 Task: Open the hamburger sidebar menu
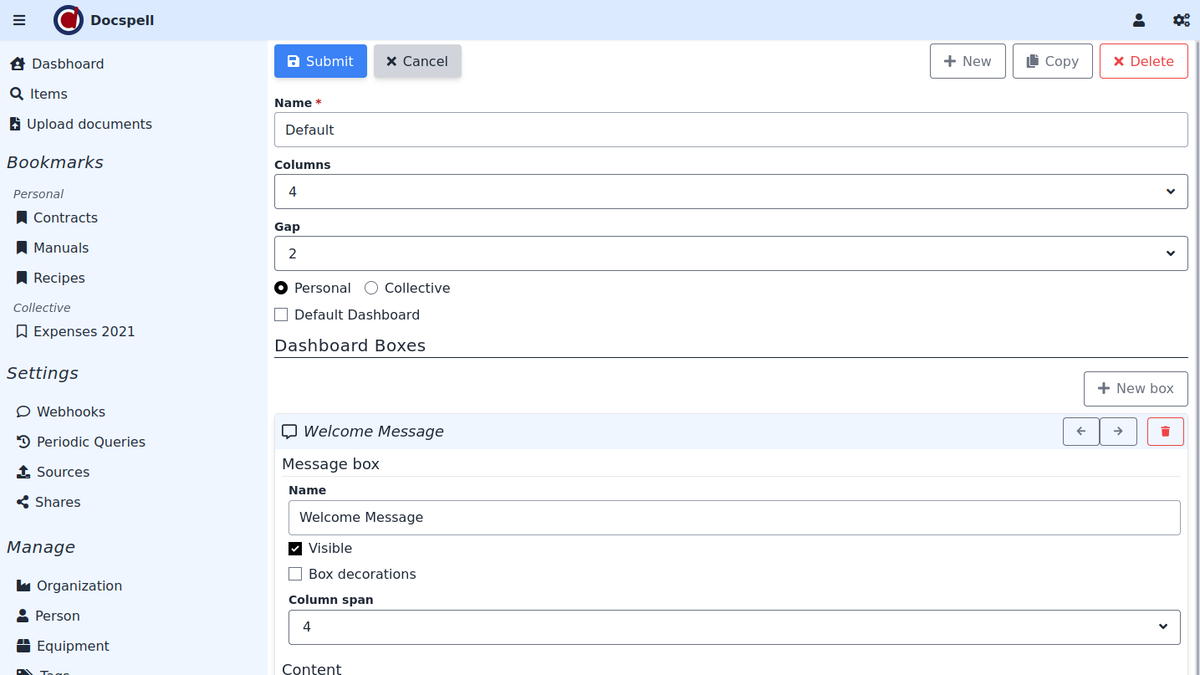click(19, 20)
